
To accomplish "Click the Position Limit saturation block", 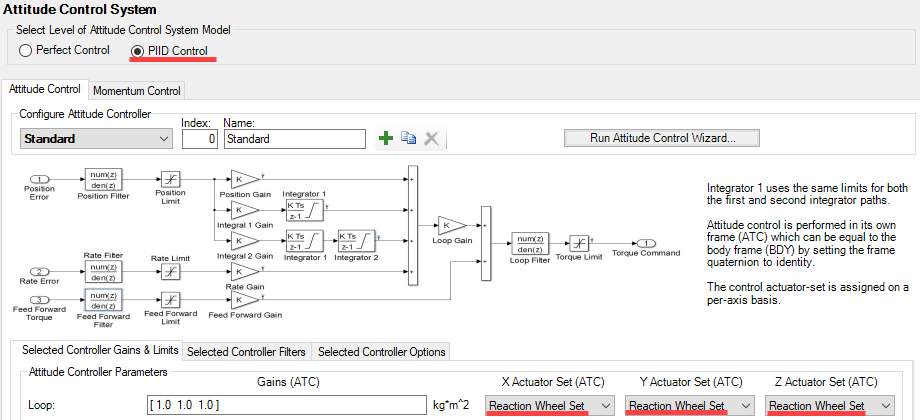I will click(x=170, y=180).
